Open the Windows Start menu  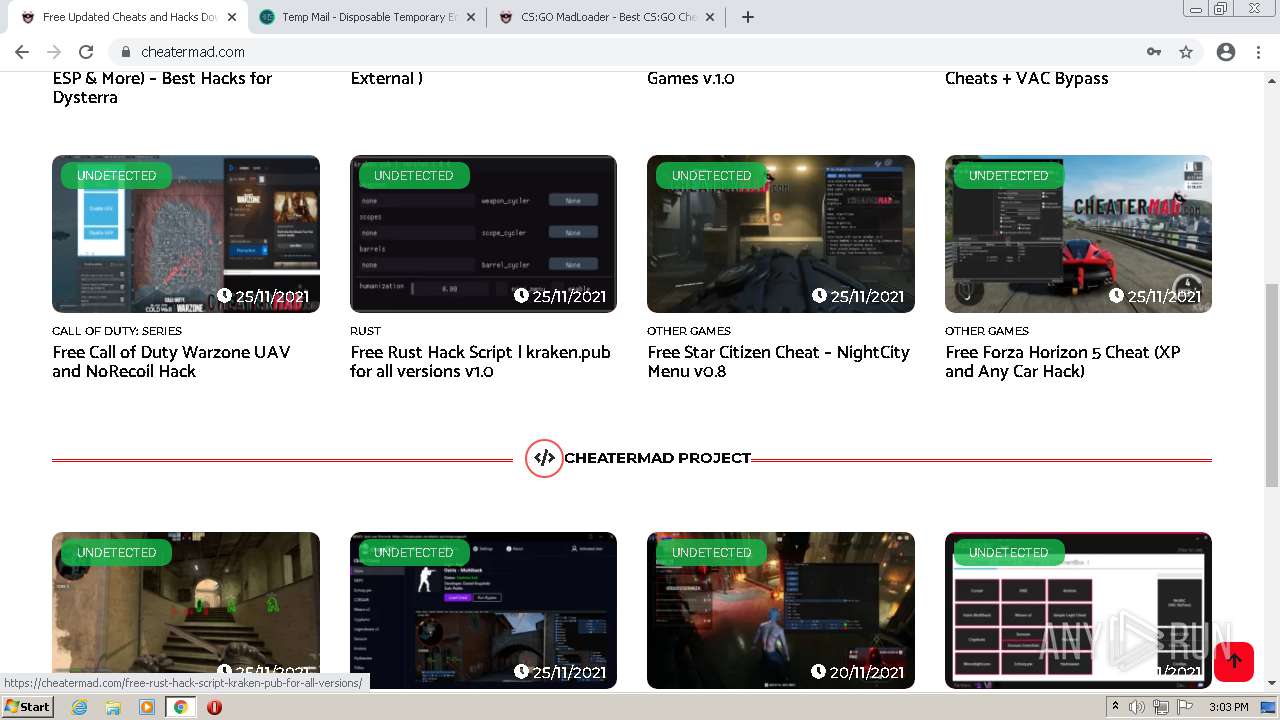[x=27, y=707]
